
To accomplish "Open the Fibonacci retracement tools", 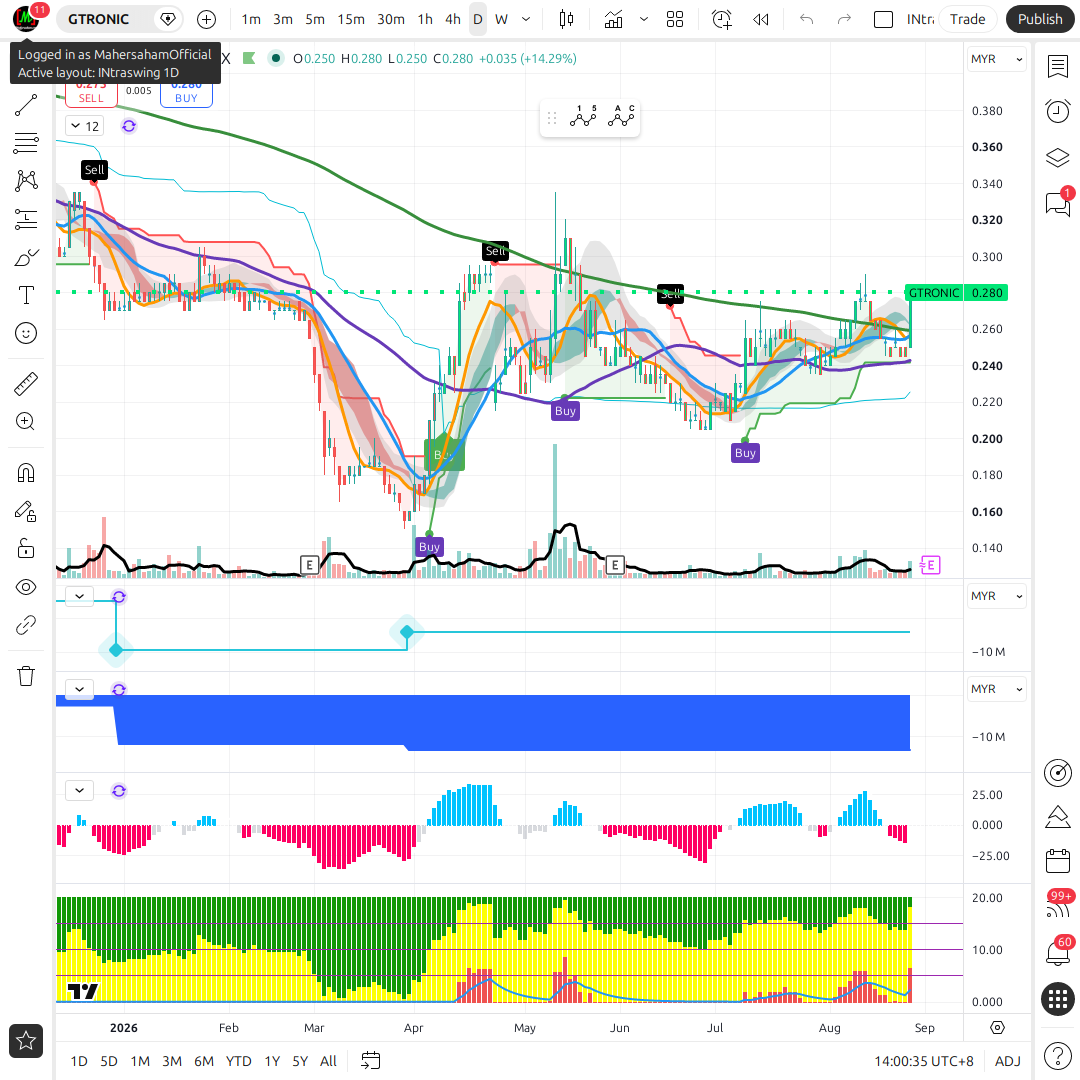I will pyautogui.click(x=26, y=143).
